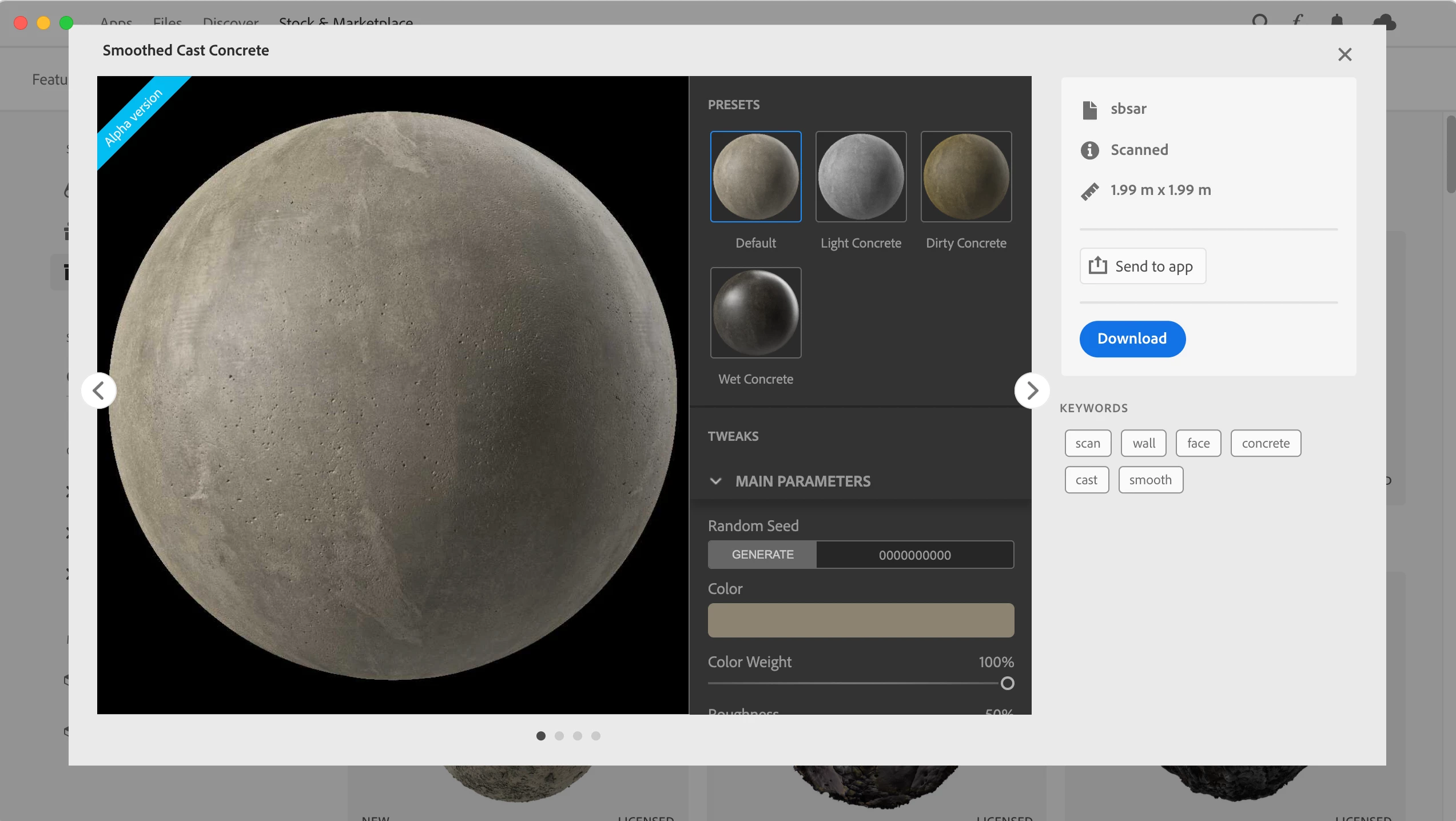Switch to the Discover tab

tap(230, 21)
